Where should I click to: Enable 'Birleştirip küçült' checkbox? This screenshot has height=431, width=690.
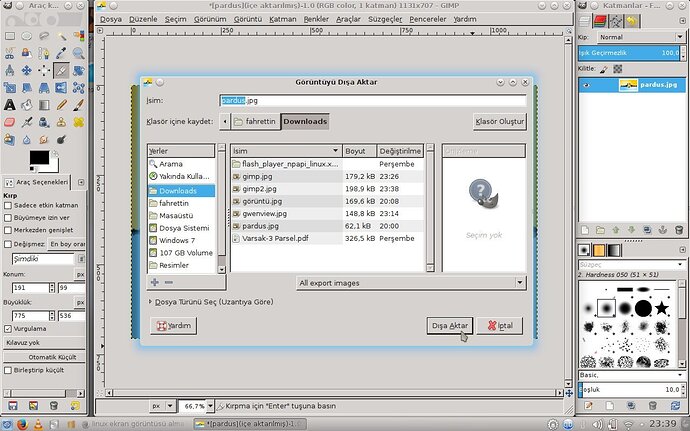coord(7,370)
